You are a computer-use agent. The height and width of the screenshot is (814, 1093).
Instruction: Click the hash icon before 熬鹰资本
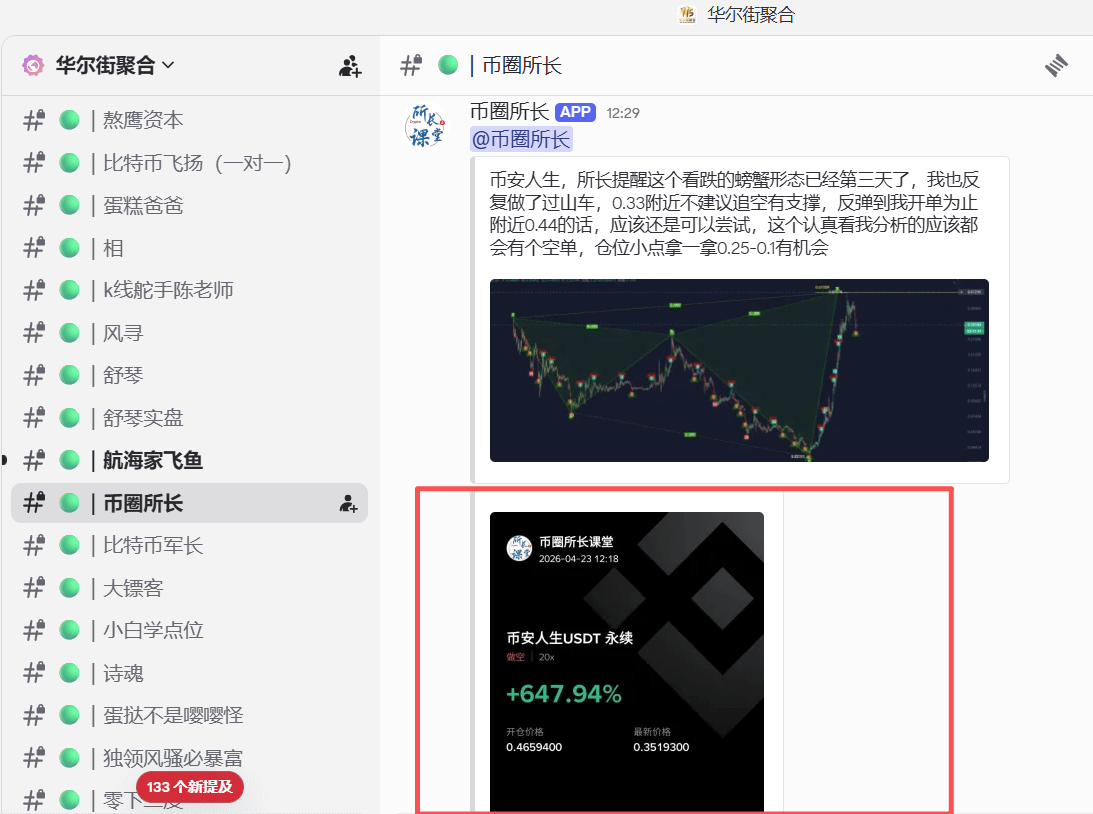[x=34, y=120]
